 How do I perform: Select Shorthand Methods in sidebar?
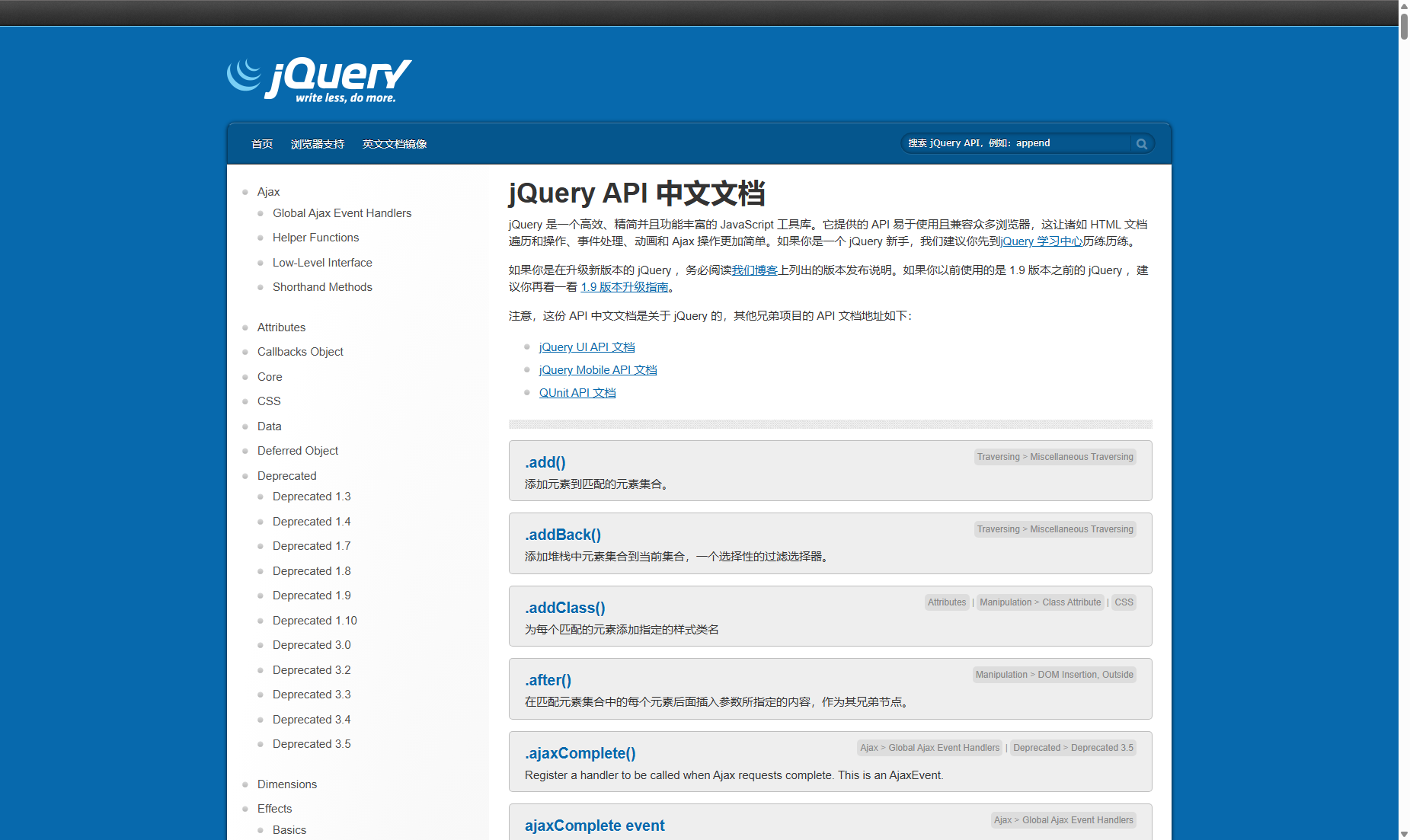[322, 287]
